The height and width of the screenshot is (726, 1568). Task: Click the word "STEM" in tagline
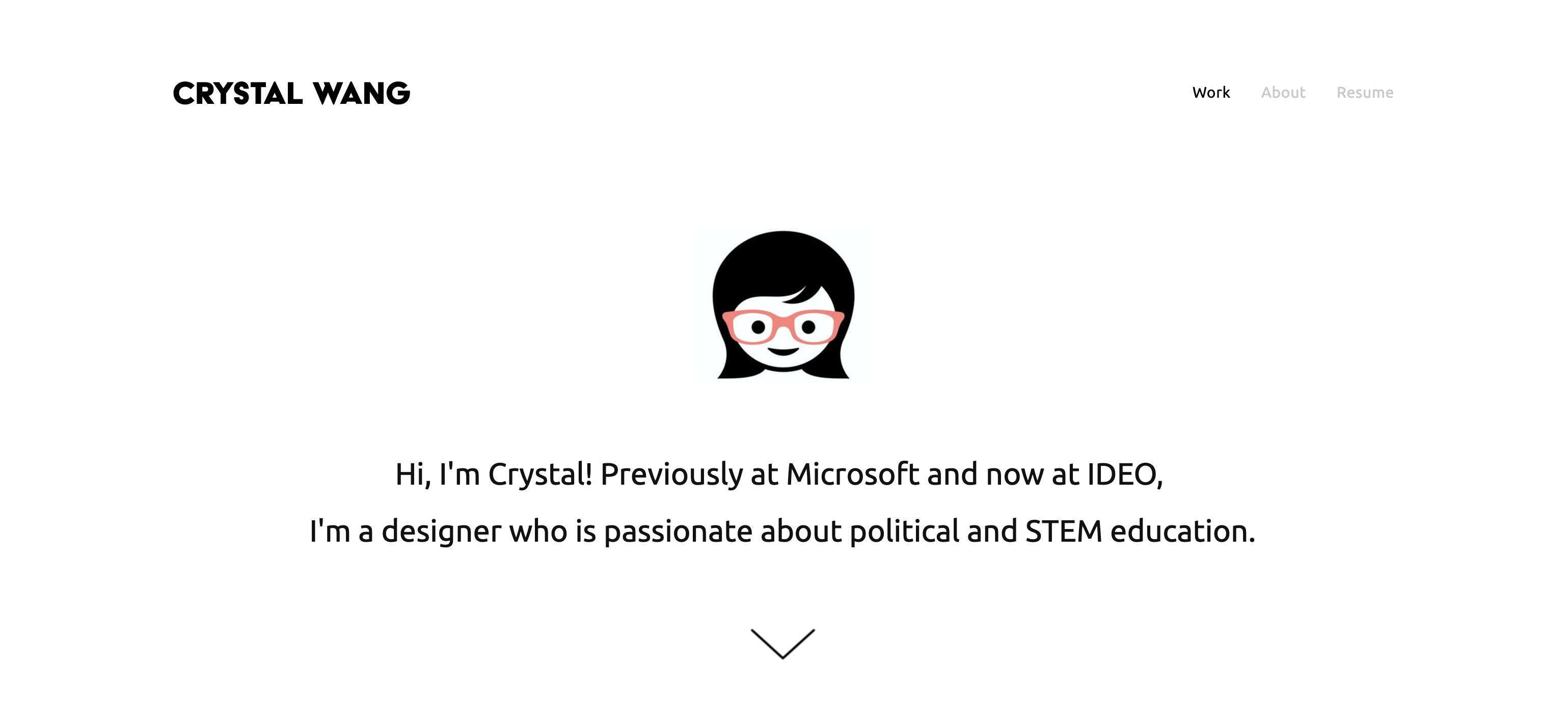coord(1063,530)
